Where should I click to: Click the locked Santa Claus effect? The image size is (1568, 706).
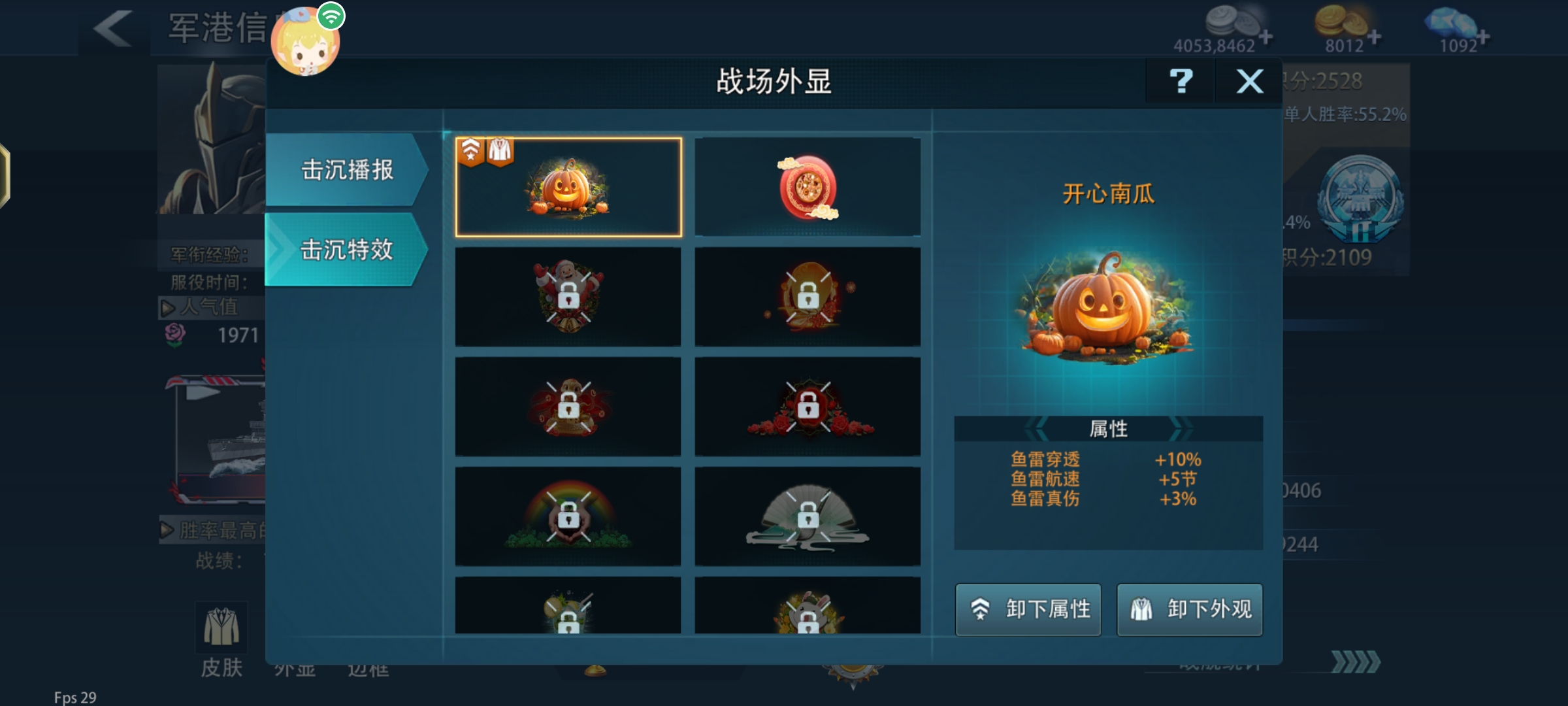coord(568,297)
